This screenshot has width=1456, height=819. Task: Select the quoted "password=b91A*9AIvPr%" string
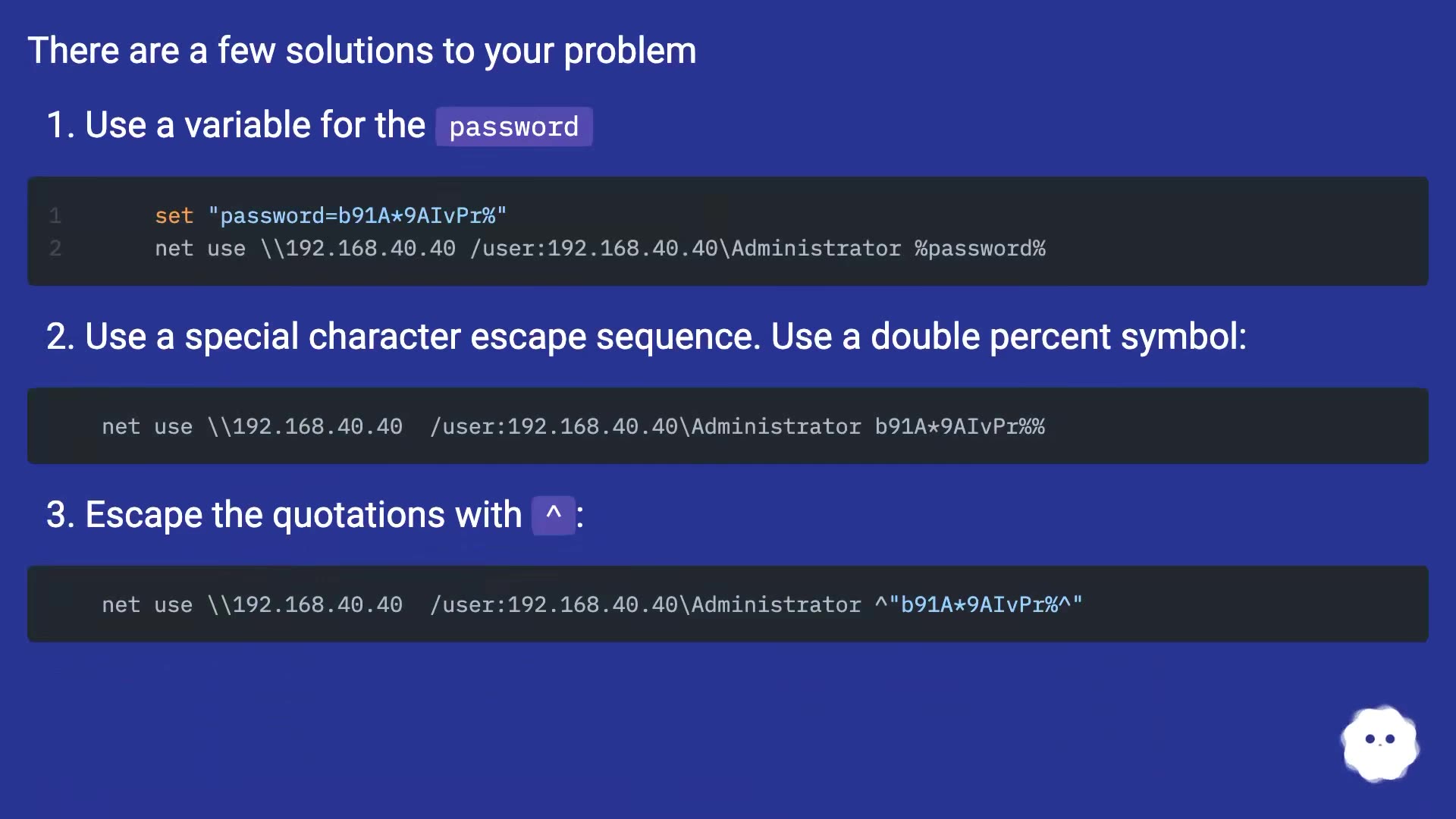click(356, 216)
